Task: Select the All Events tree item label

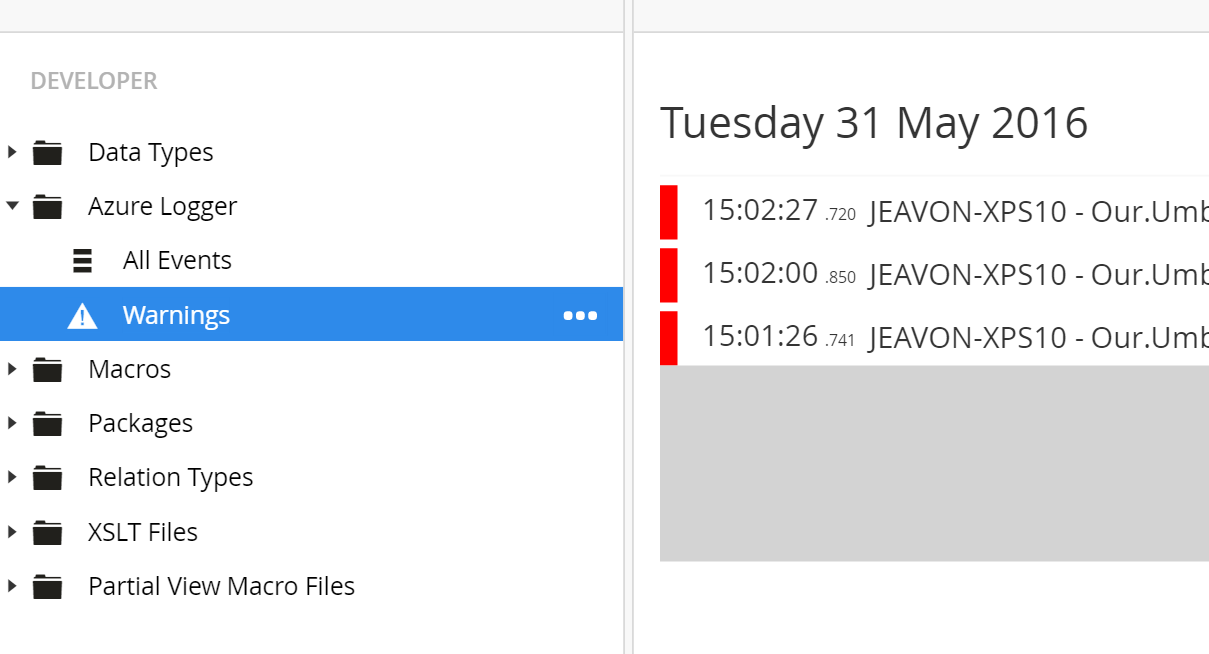Action: 177,261
